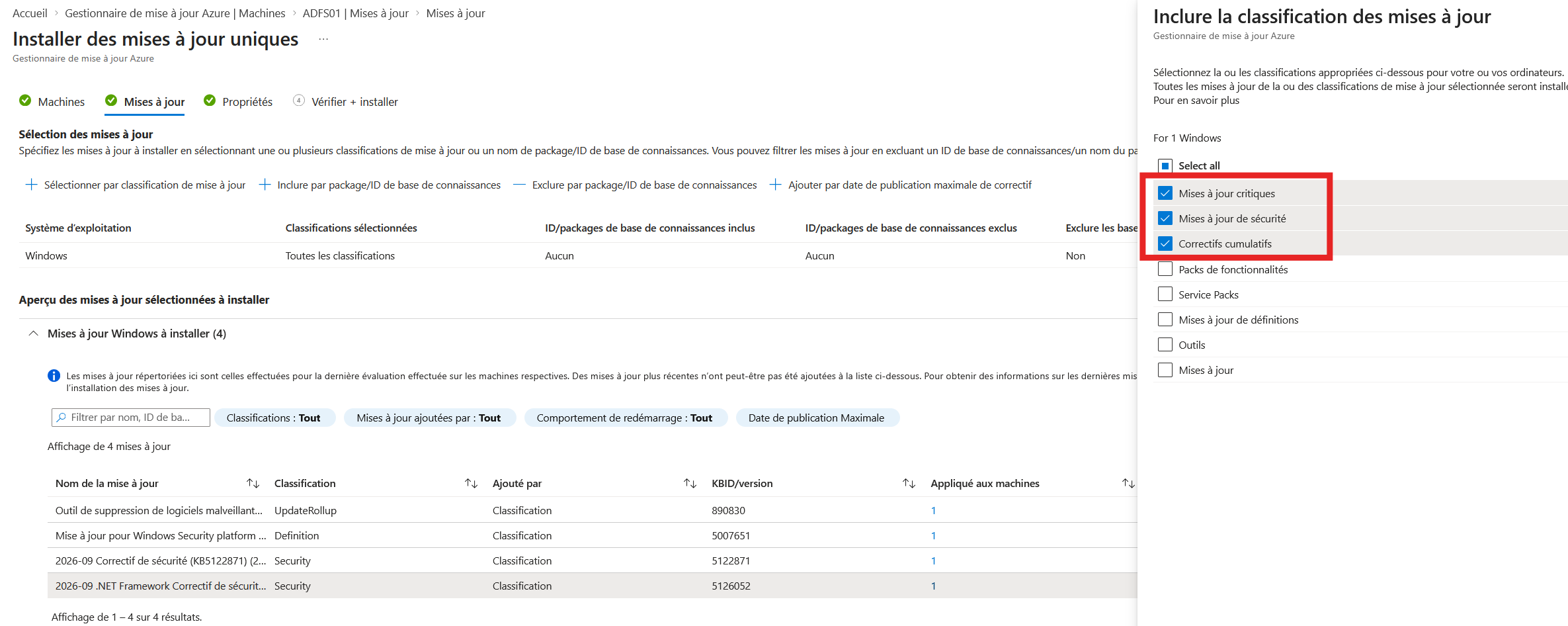Click the info icon beside updates notice
Viewport: 1568px width, 626px height.
click(x=54, y=376)
